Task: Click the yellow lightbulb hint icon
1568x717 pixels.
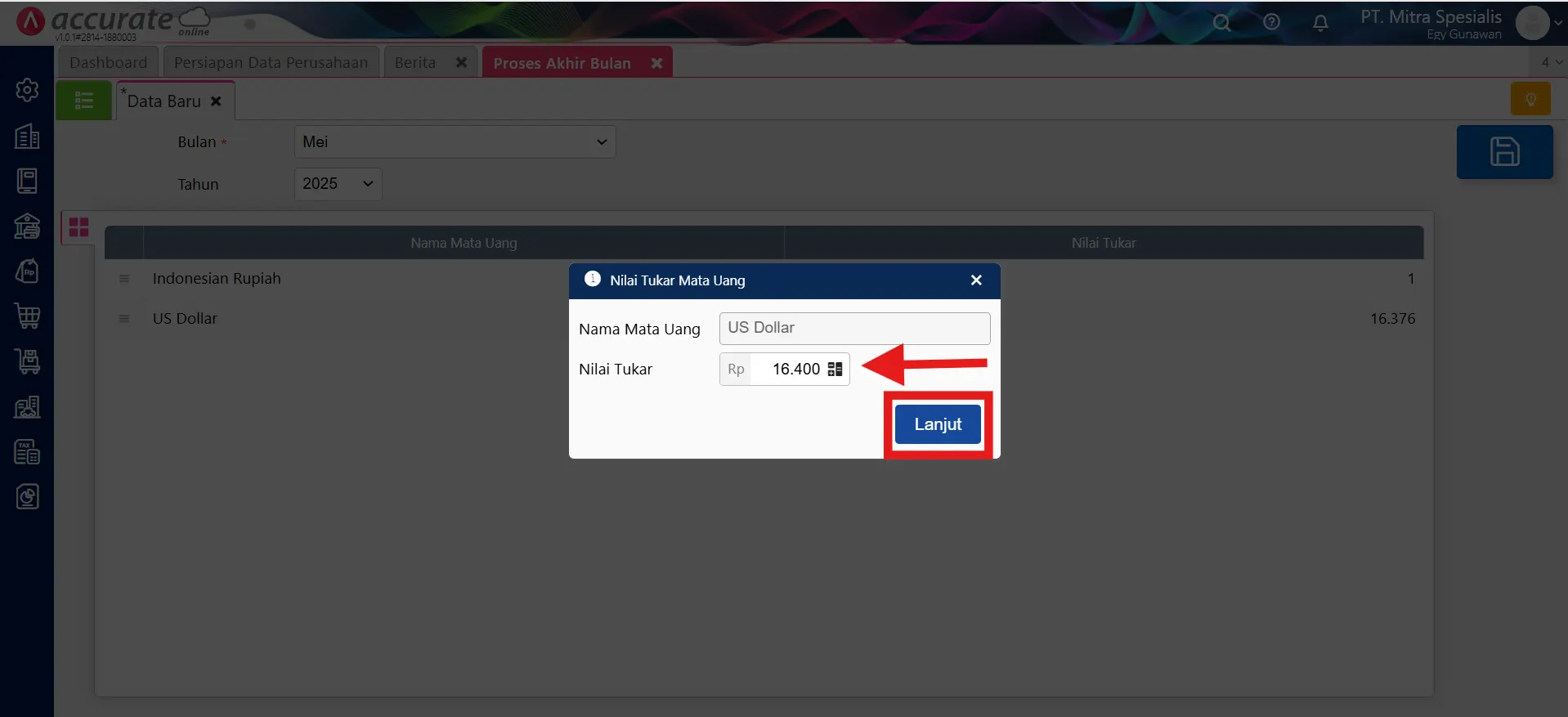Action: coord(1530,100)
